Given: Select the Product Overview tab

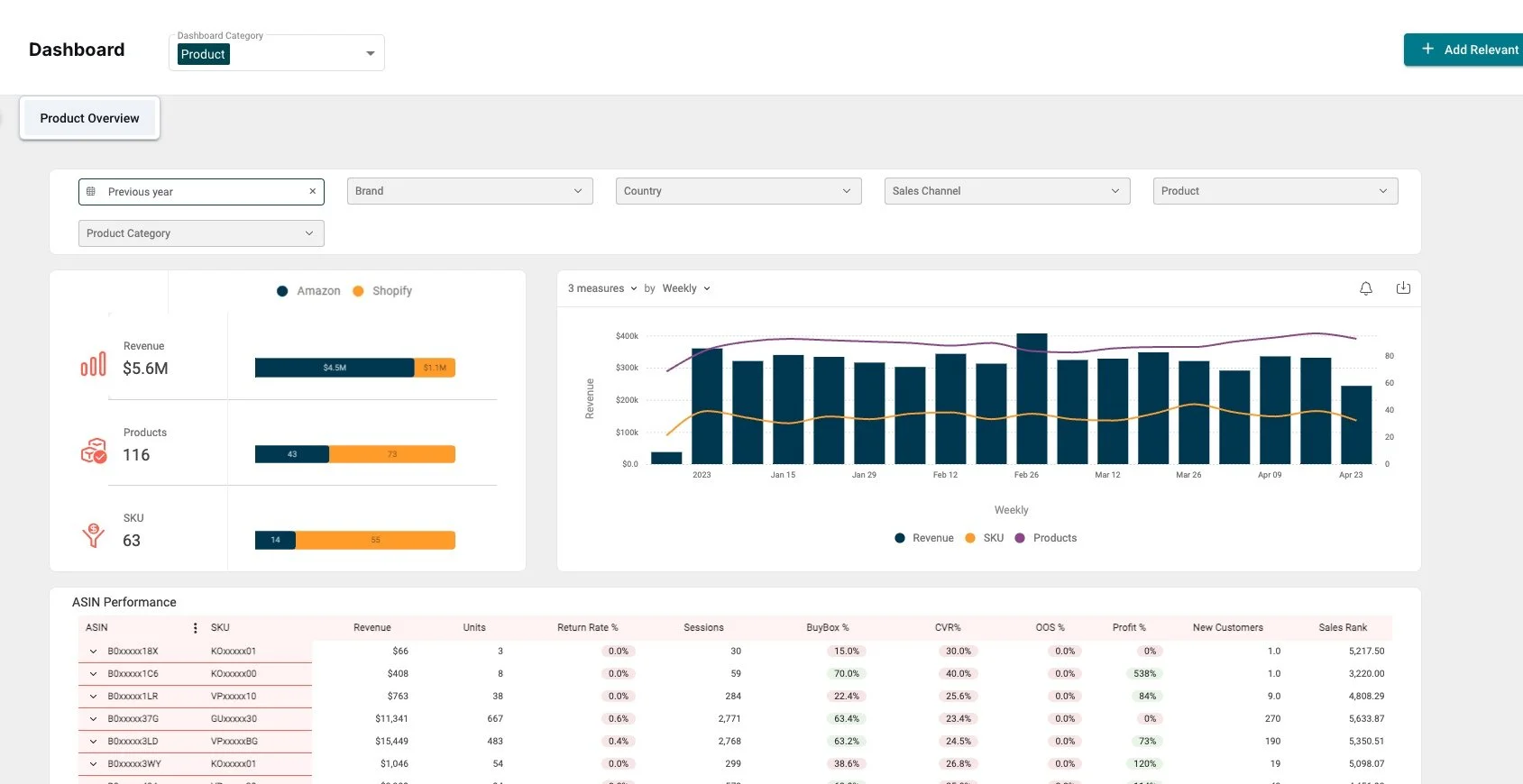Looking at the screenshot, I should pyautogui.click(x=89, y=118).
